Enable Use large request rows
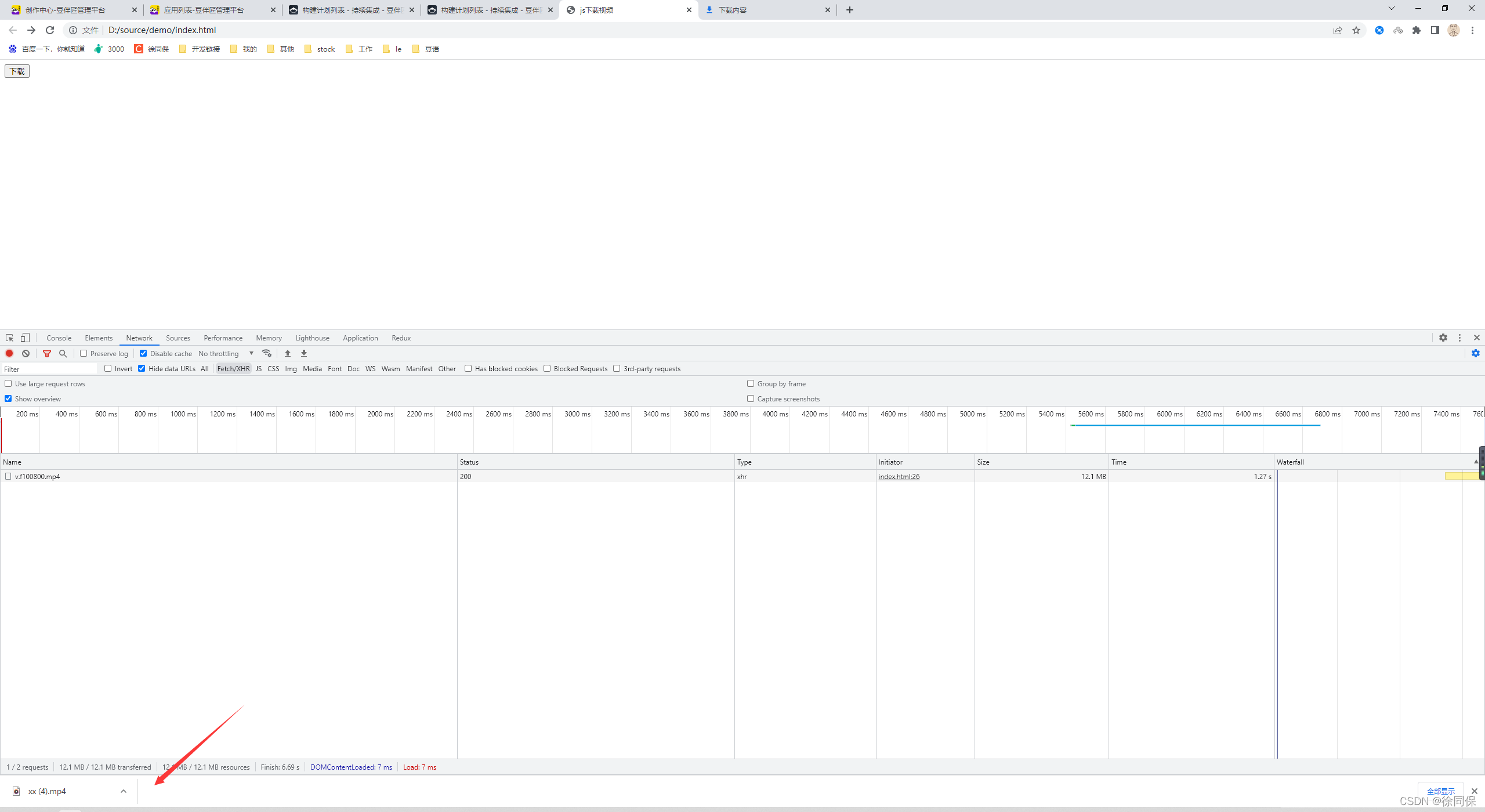Image resolution: width=1485 pixels, height=812 pixels. pyautogui.click(x=8, y=383)
